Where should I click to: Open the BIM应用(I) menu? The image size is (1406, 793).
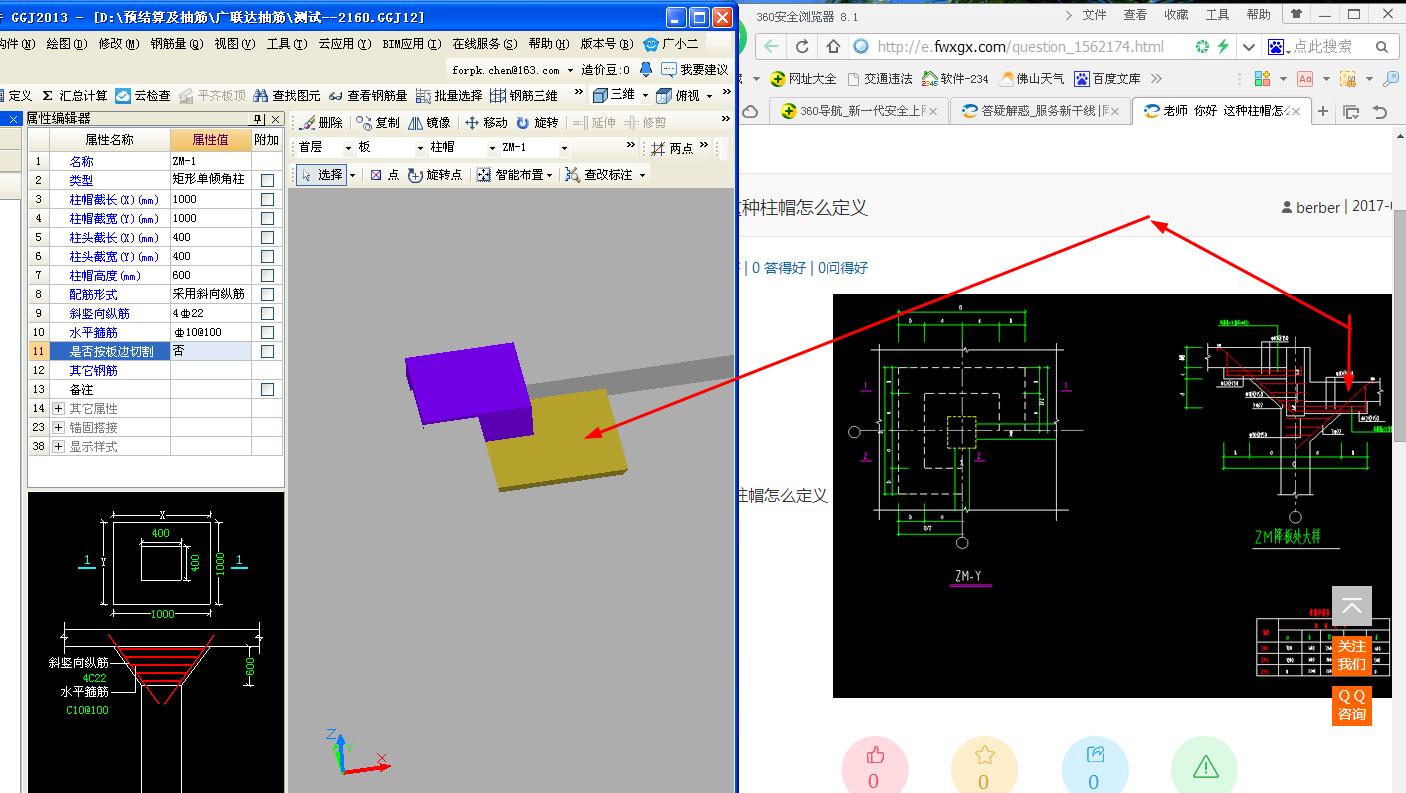(x=410, y=44)
